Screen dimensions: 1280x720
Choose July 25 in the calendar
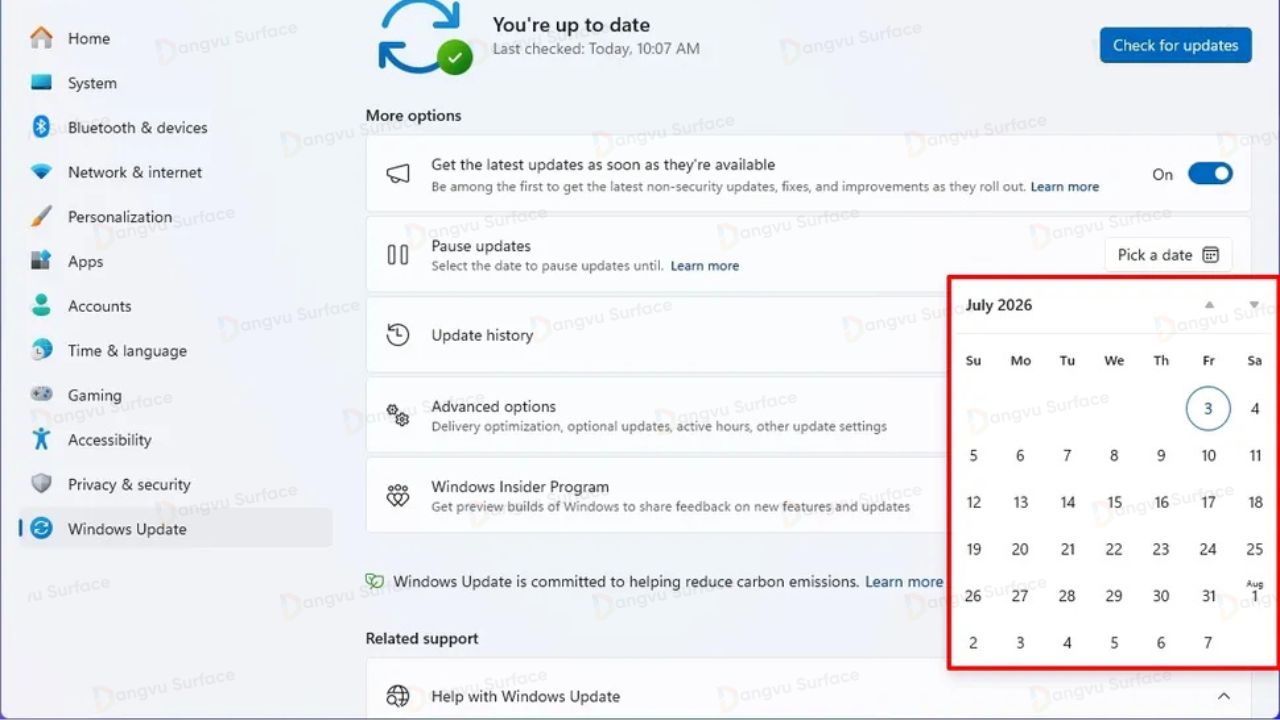tap(1255, 549)
